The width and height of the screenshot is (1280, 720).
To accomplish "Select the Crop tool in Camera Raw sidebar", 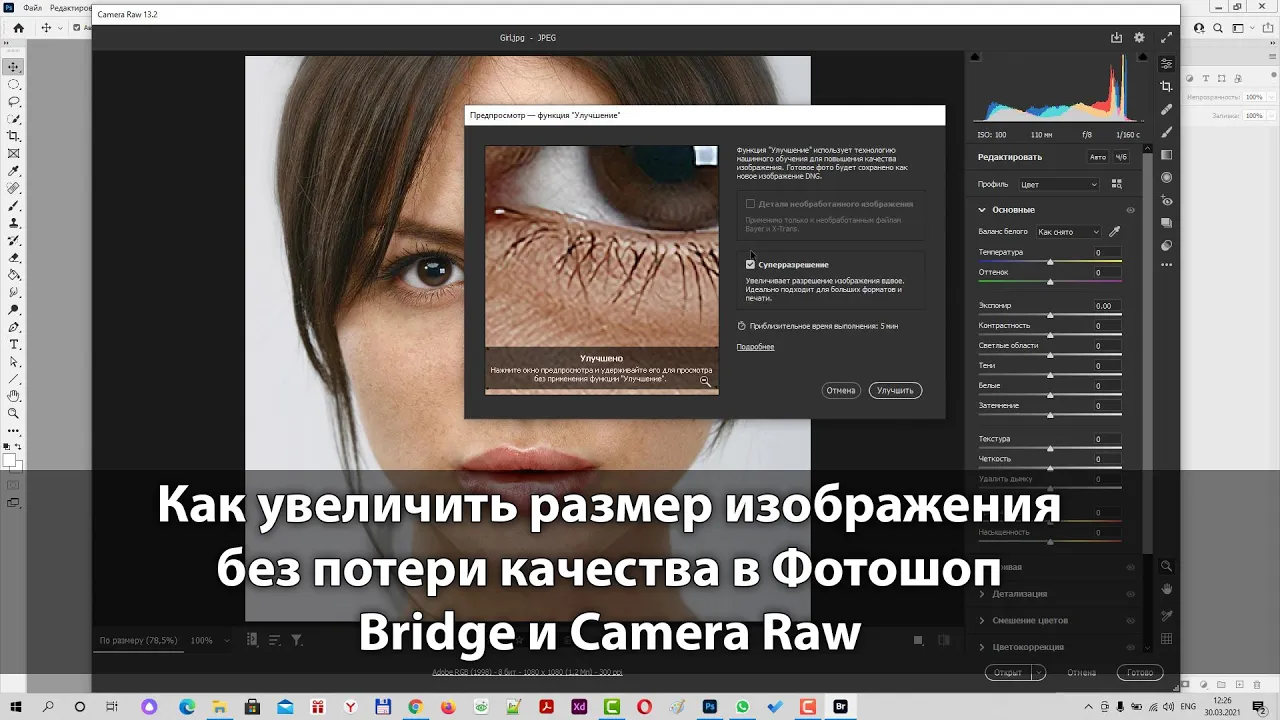I will 1166,87.
